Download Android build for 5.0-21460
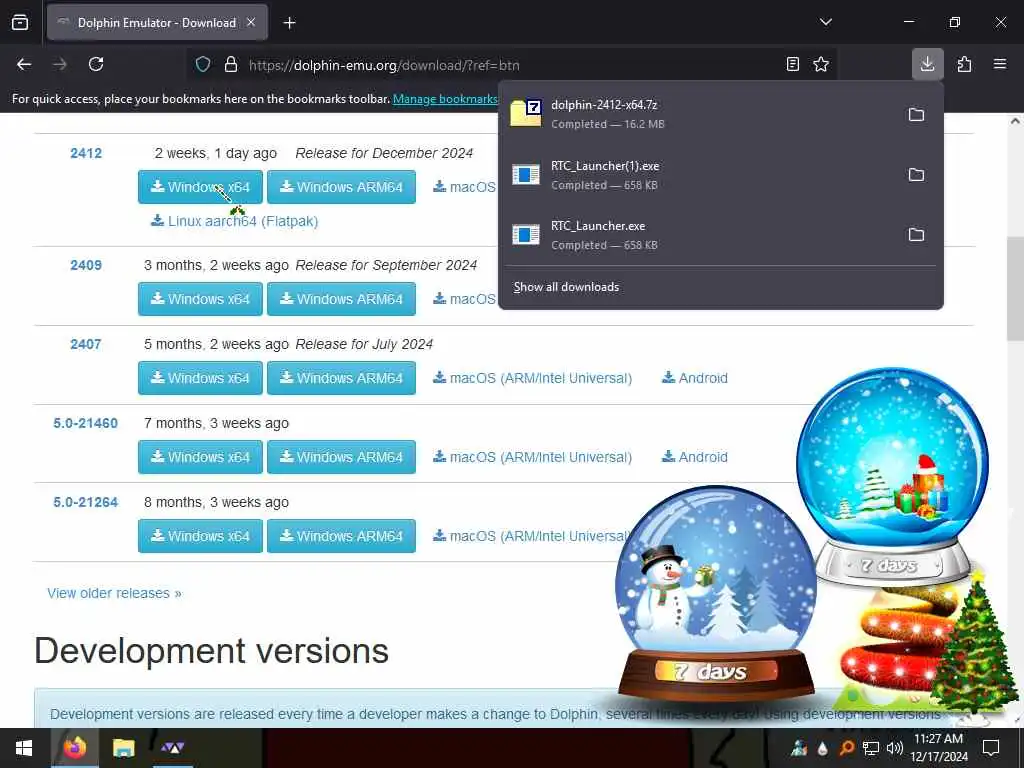This screenshot has height=768, width=1024. [x=695, y=457]
